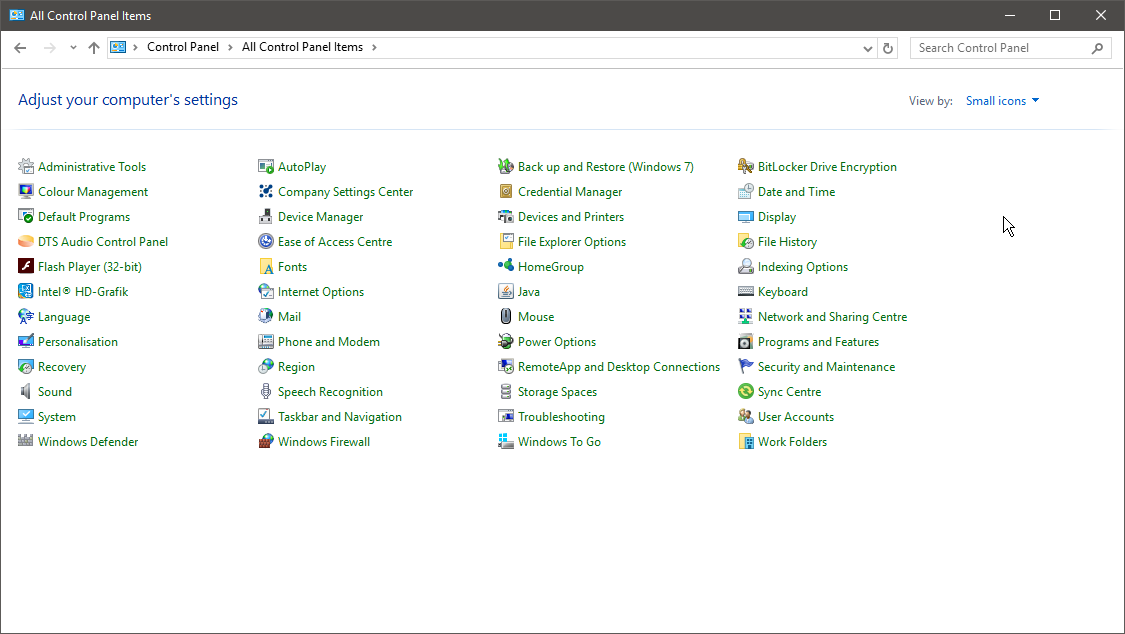
Task: Open RemoteApp and Desktop Connections link
Action: pyautogui.click(x=618, y=367)
